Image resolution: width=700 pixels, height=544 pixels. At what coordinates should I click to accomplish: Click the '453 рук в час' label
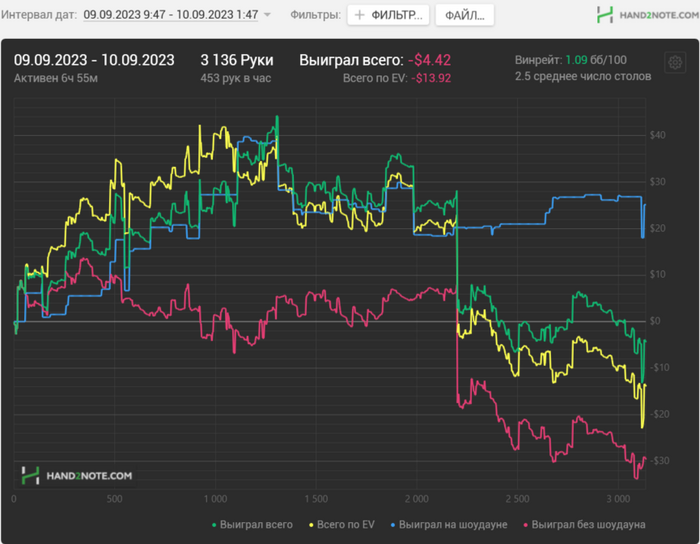236,79
